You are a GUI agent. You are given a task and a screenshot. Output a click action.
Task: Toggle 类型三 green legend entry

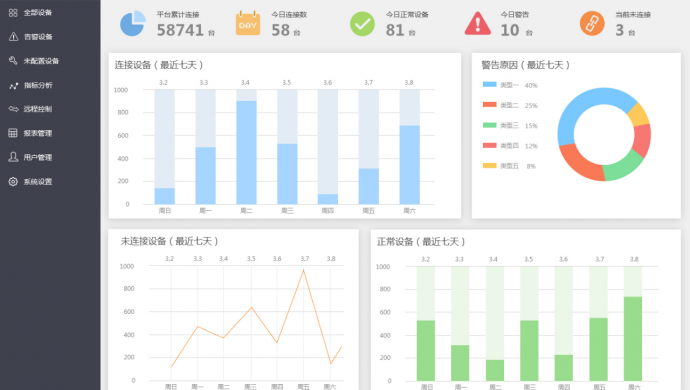510,125
